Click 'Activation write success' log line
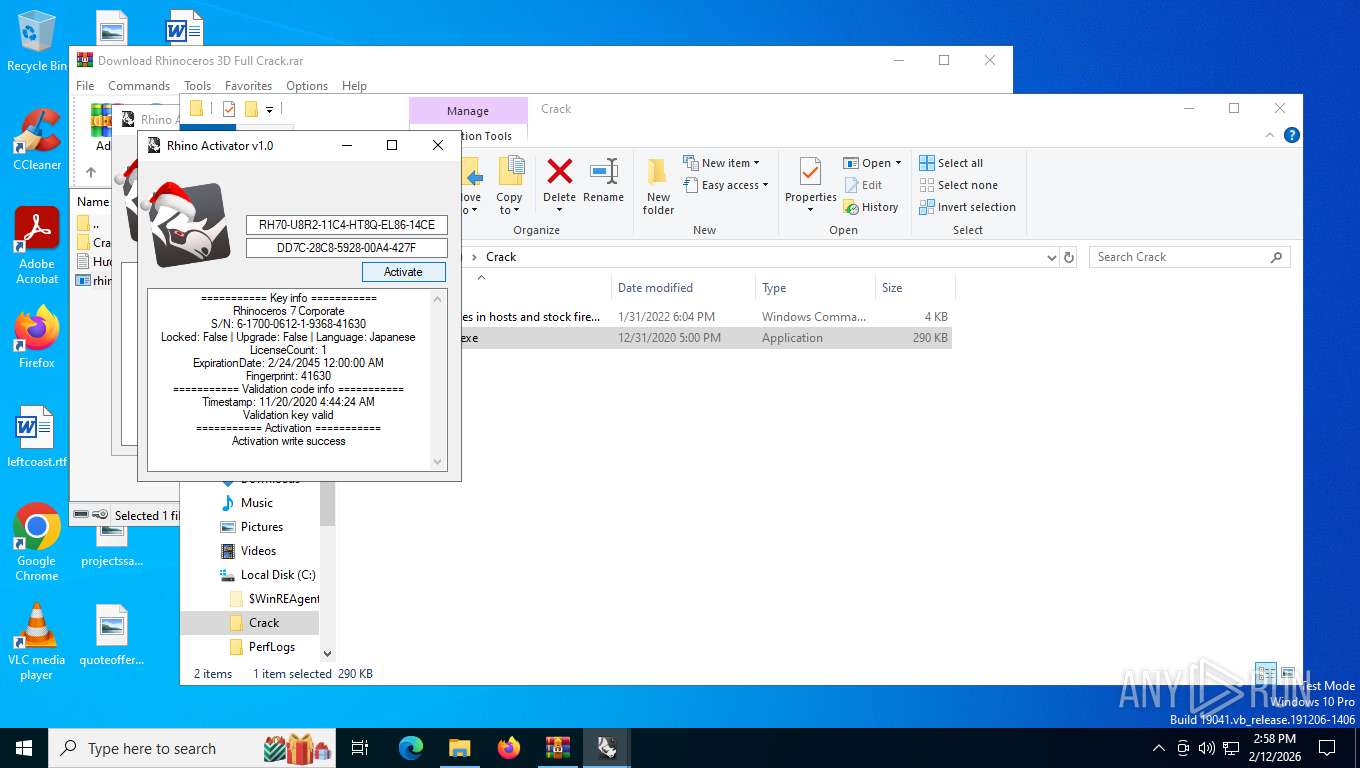 tap(289, 441)
